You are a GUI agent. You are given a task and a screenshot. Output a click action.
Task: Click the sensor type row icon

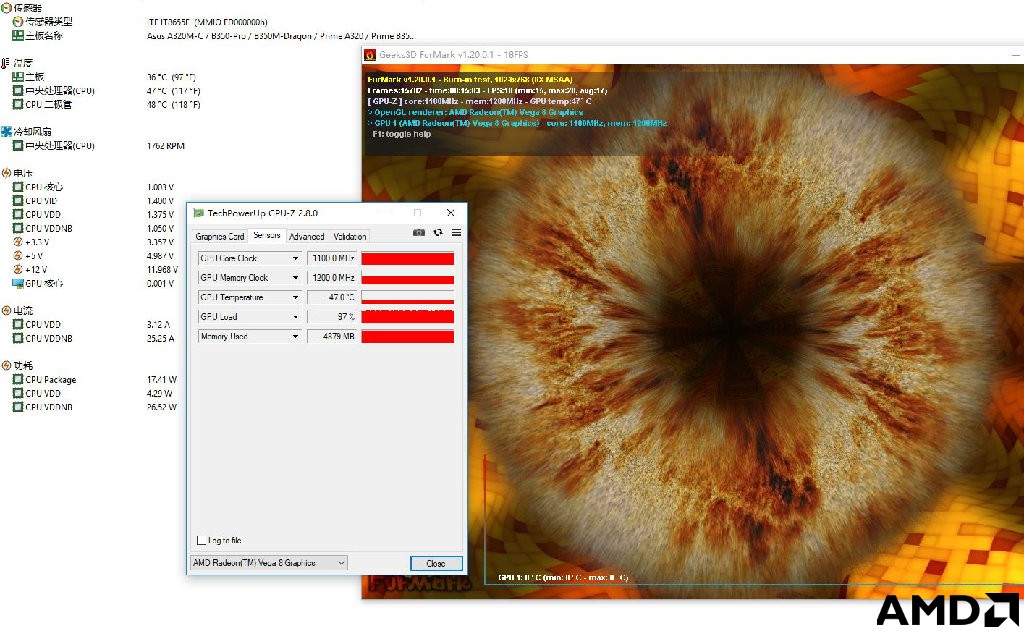(18, 22)
